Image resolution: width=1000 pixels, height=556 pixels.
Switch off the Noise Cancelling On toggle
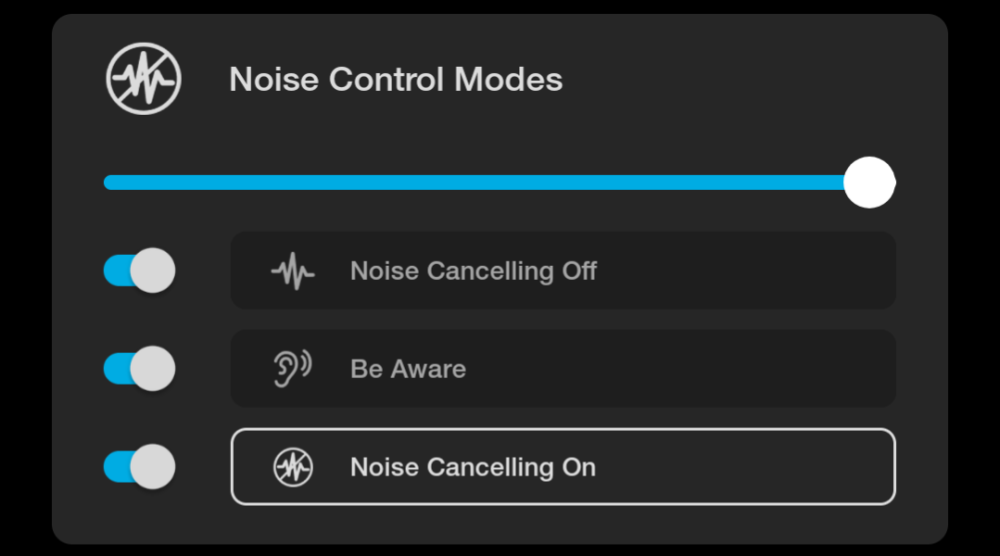click(139, 467)
